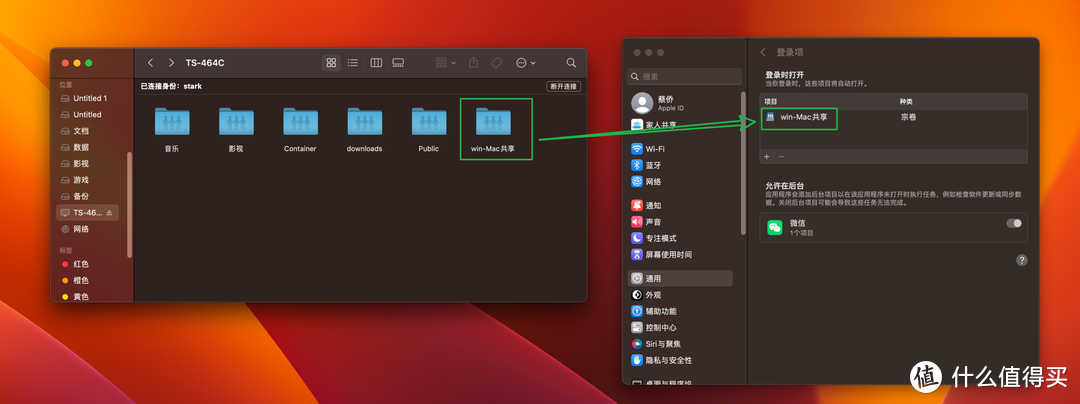
Task: Click the Share icon in Finder toolbar
Action: pyautogui.click(x=474, y=63)
